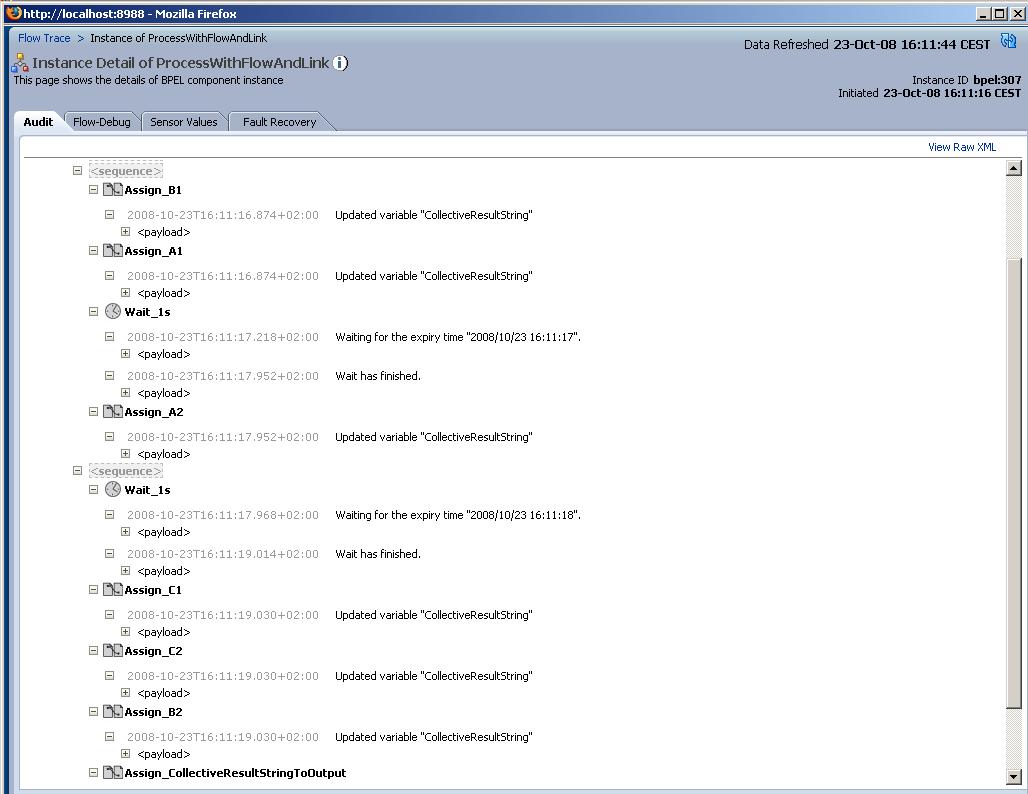1028x794 pixels.
Task: Expand payload for 16:11:19.014 Wait has finished
Action: point(125,570)
